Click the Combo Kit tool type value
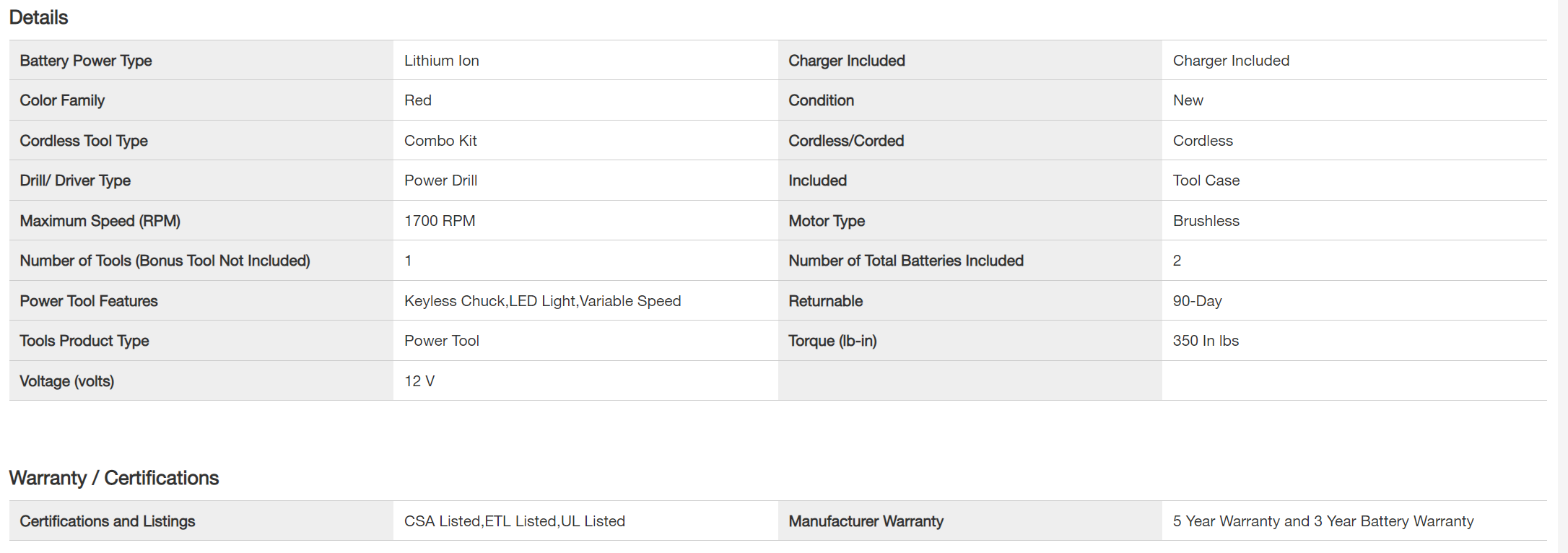1568x553 pixels. point(440,141)
